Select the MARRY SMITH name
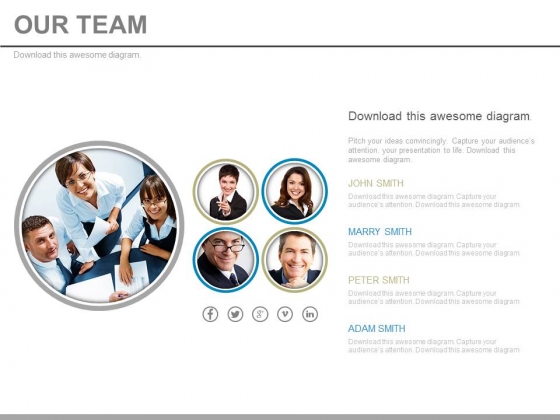The width and height of the screenshot is (560, 420). click(x=380, y=232)
